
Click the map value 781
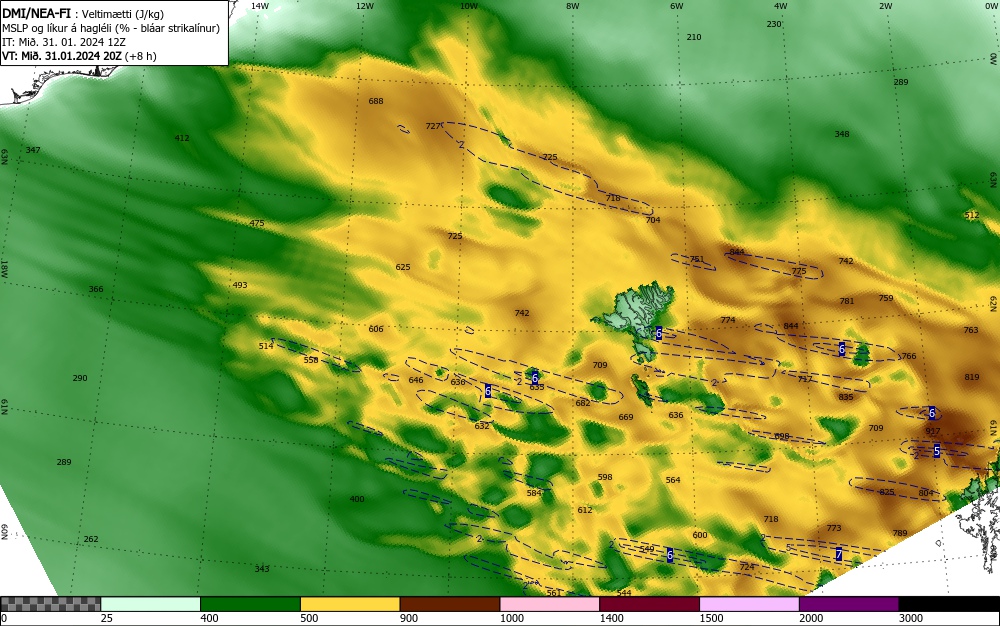click(x=847, y=301)
